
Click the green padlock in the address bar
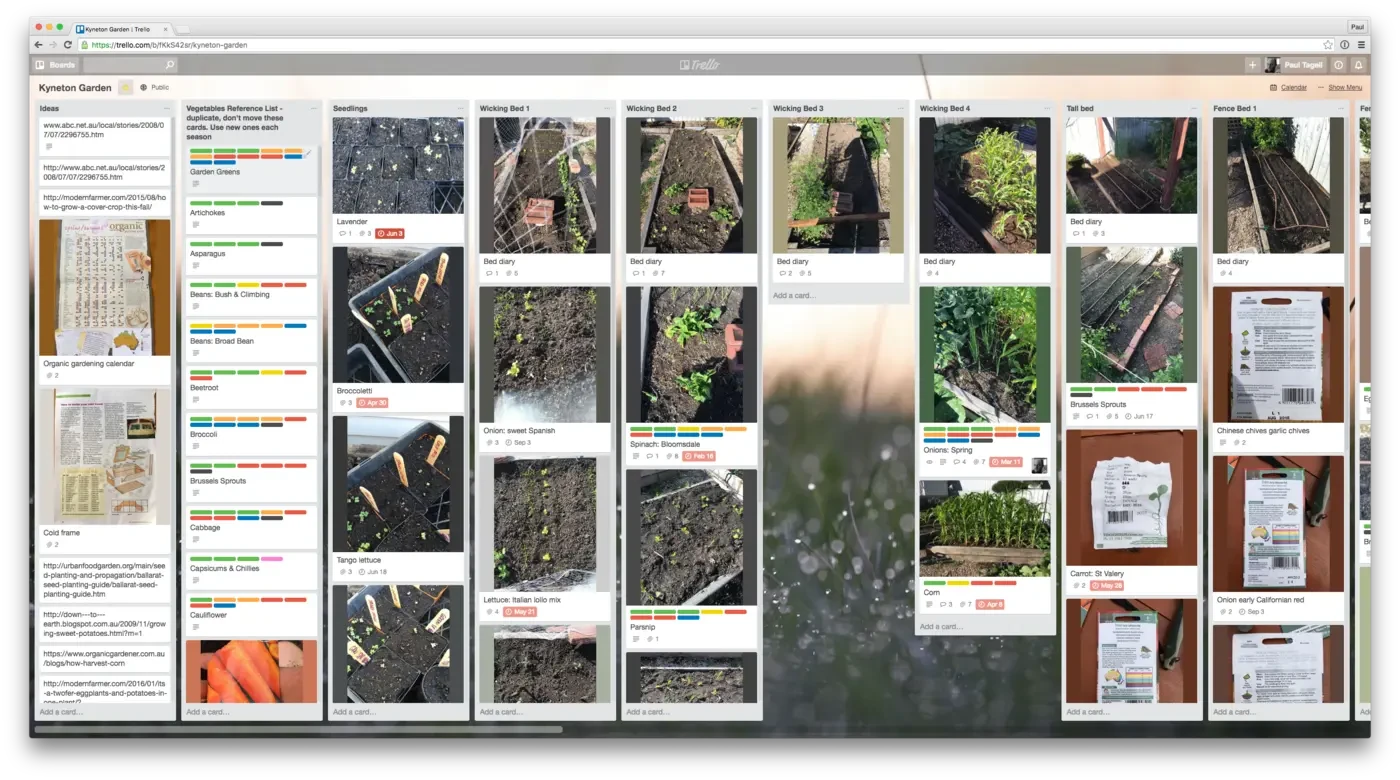tap(87, 45)
